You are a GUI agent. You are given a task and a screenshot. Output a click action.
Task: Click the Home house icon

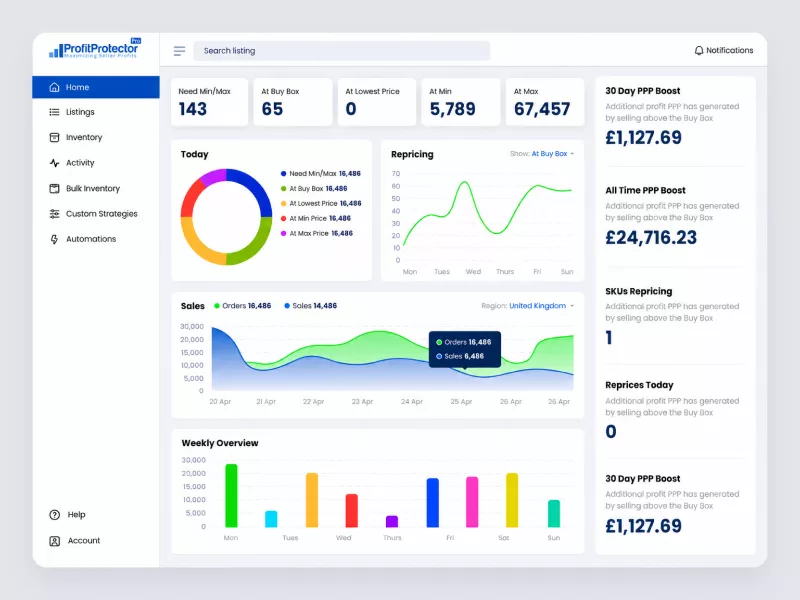(x=54, y=87)
